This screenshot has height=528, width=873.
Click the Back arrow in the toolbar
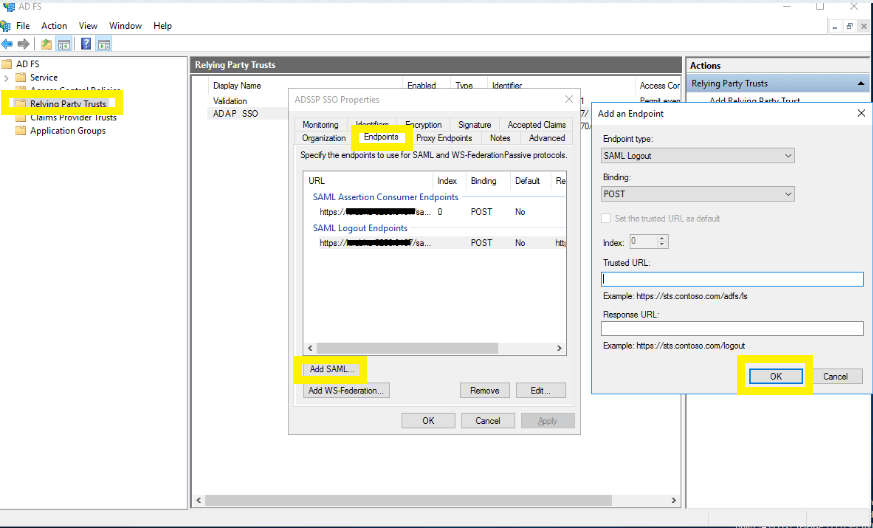(8, 44)
